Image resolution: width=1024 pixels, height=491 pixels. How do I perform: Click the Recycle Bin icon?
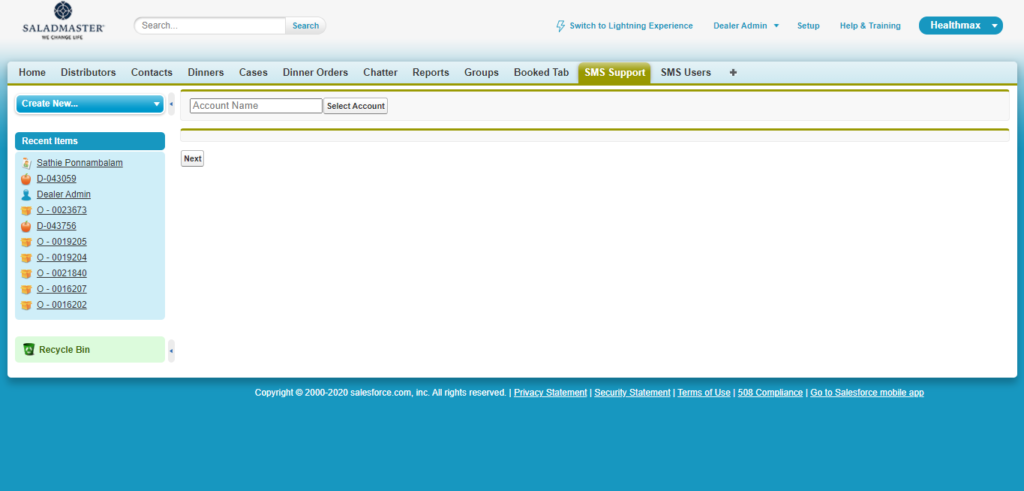tap(29, 349)
